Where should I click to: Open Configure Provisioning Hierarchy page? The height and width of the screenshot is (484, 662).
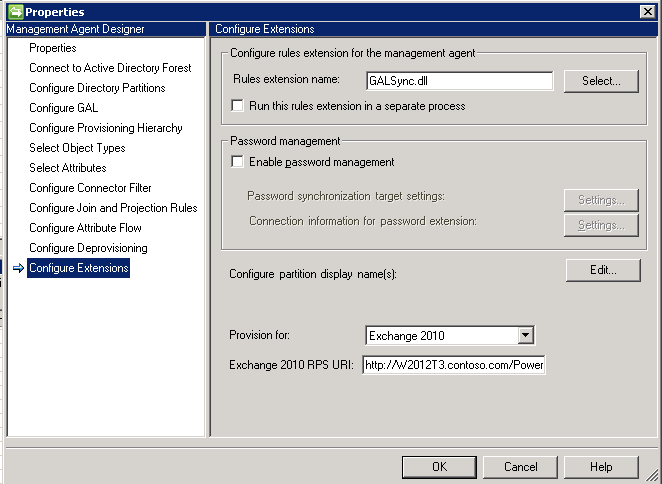click(x=105, y=128)
